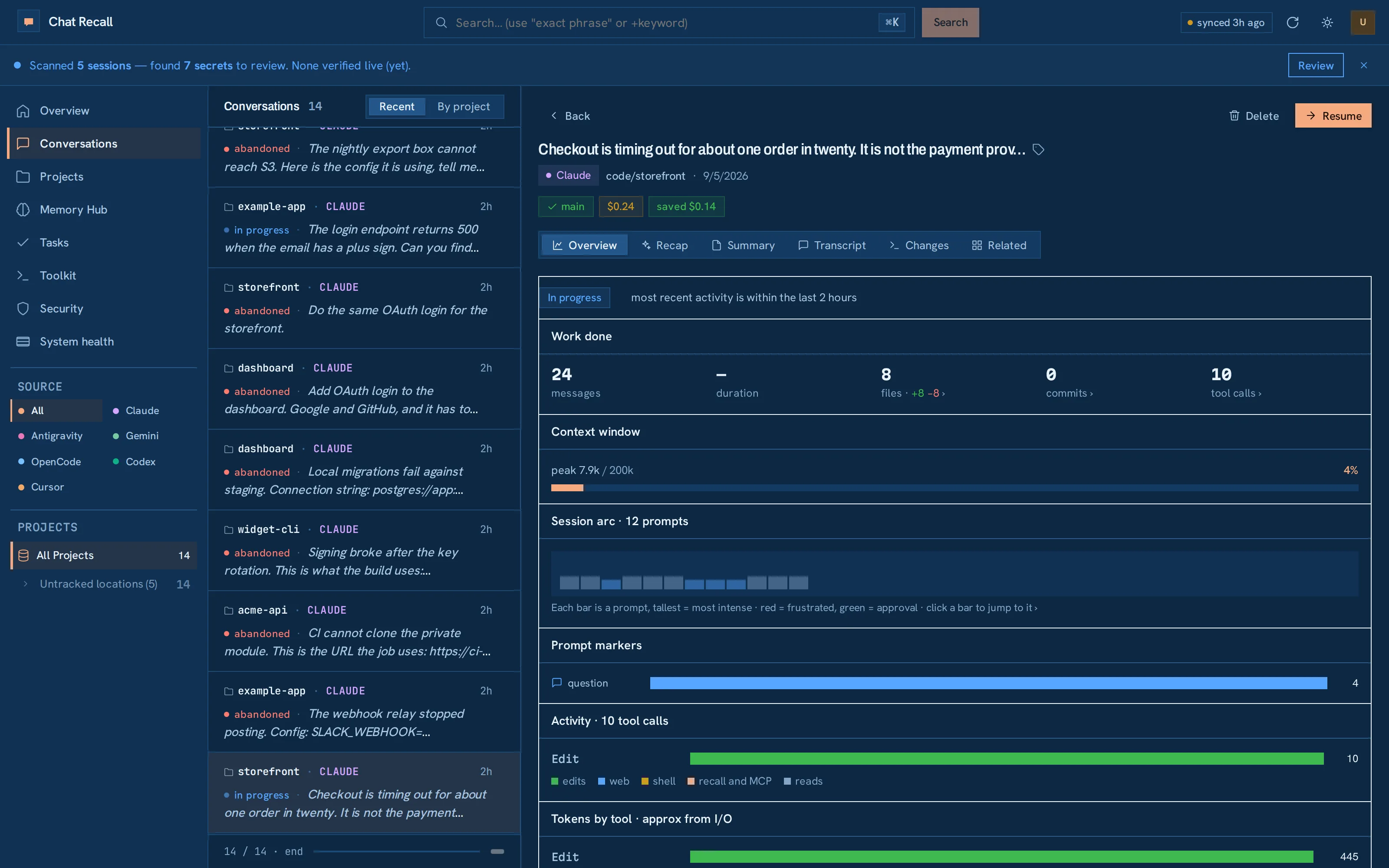Open Projects in the sidebar
This screenshot has width=1389, height=868.
coord(105,176)
